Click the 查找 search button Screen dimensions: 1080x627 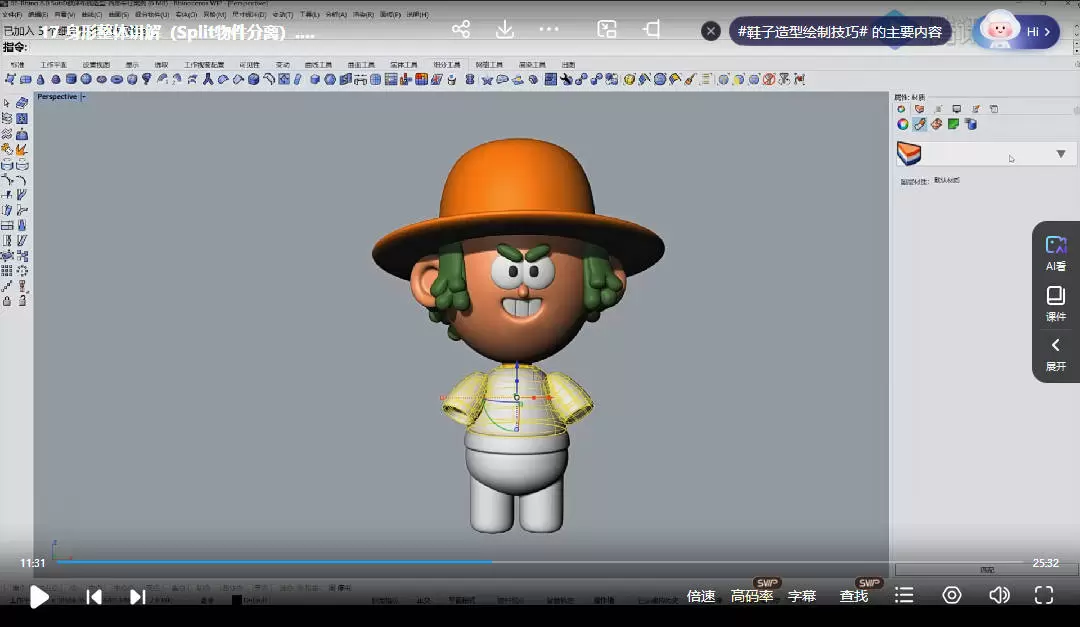pyautogui.click(x=853, y=596)
